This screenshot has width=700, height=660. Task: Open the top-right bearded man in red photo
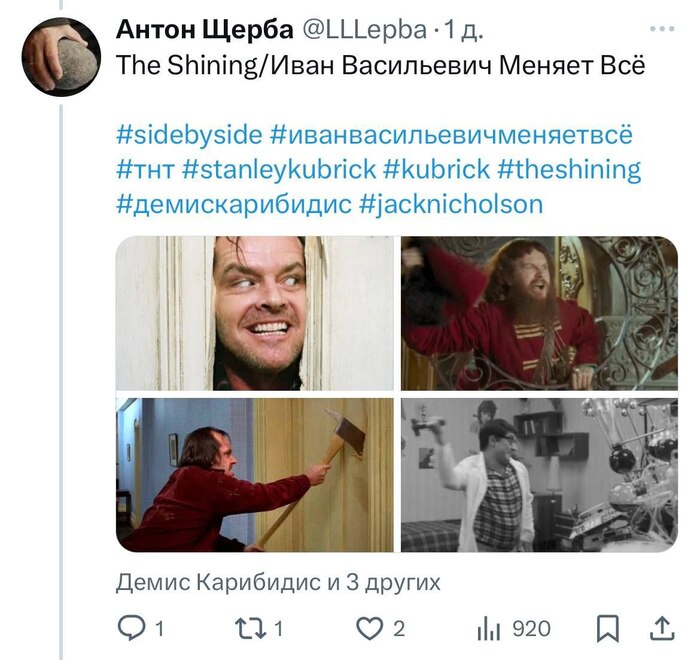[539, 313]
